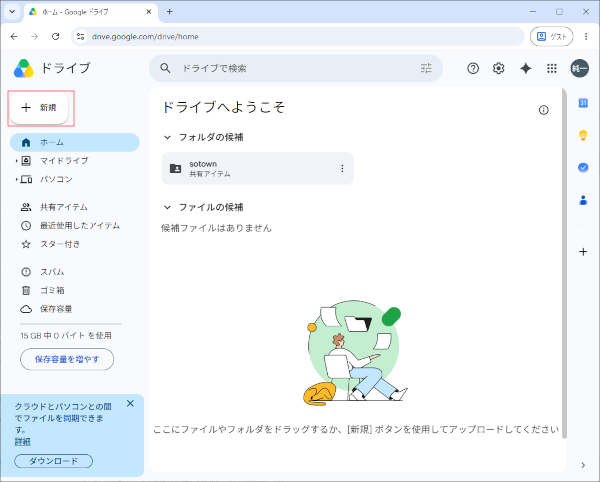600x482 pixels.
Task: Open the site information icon in address bar
Action: 80,36
